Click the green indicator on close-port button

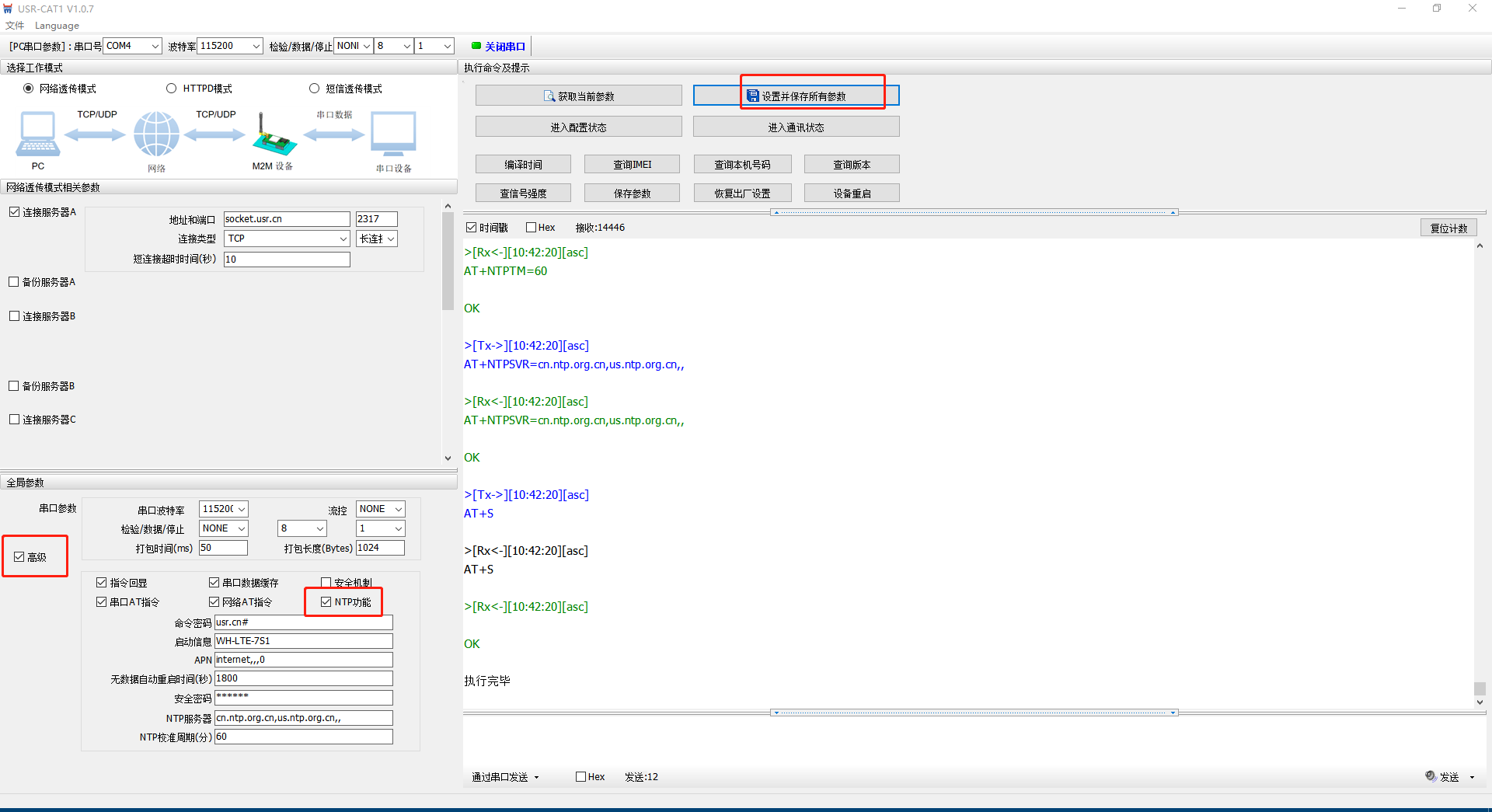pyautogui.click(x=476, y=46)
